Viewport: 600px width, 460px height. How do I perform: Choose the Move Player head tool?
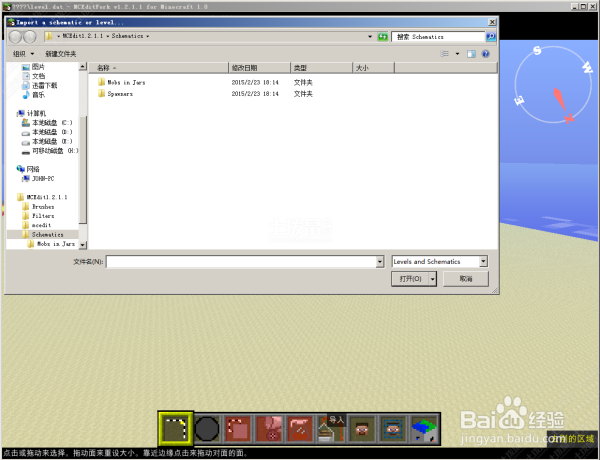pyautogui.click(x=362, y=429)
